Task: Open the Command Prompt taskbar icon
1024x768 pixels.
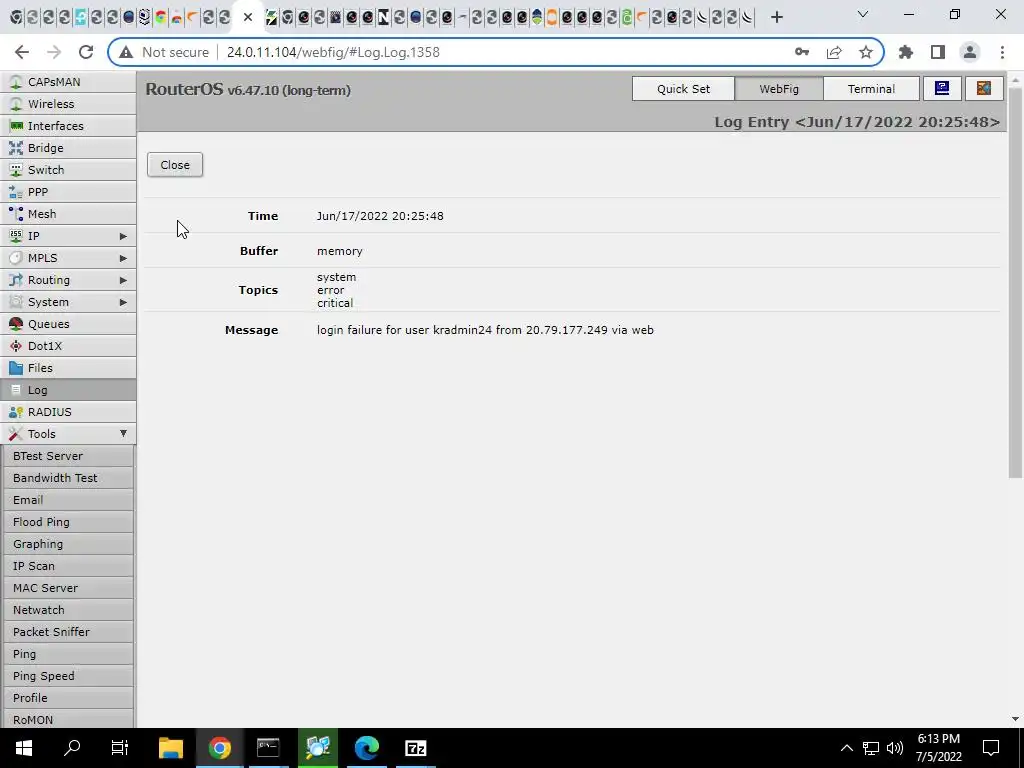Action: pyautogui.click(x=268, y=748)
